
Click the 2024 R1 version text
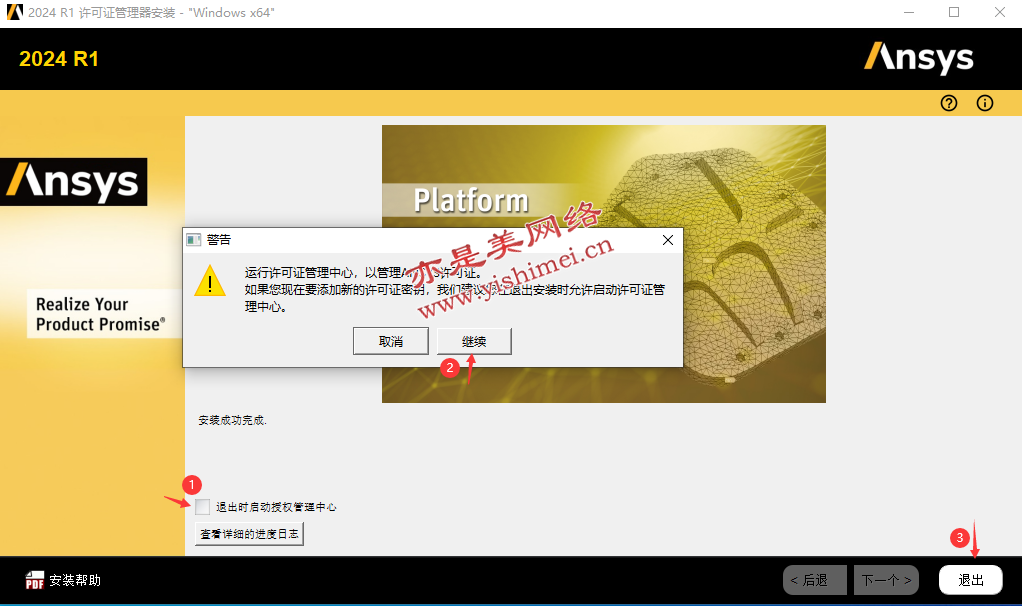tap(59, 59)
